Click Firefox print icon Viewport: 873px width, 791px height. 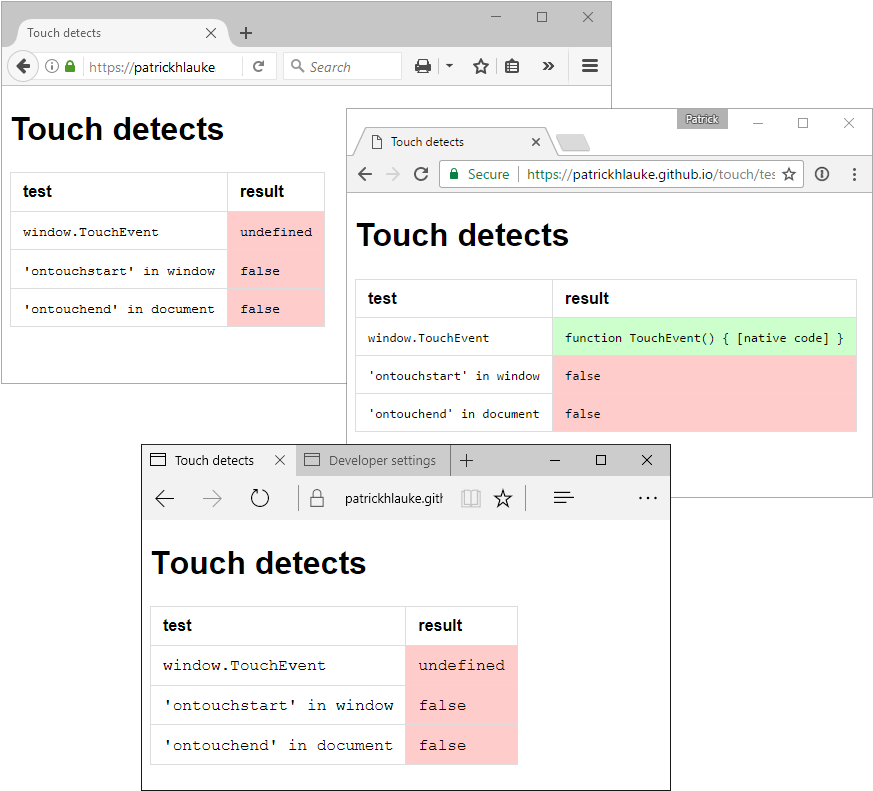click(x=423, y=66)
